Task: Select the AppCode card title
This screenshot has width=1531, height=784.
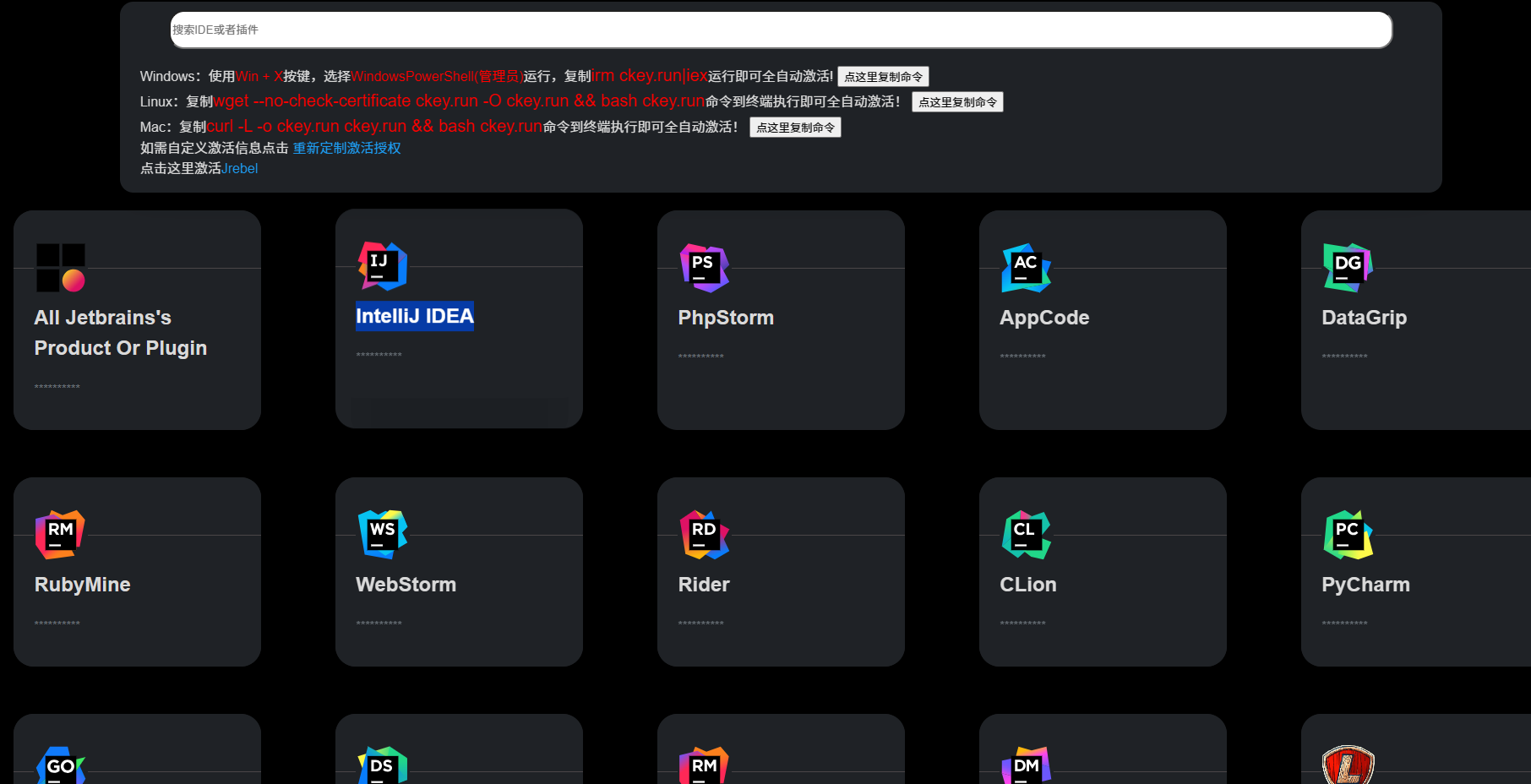Action: pos(1044,318)
